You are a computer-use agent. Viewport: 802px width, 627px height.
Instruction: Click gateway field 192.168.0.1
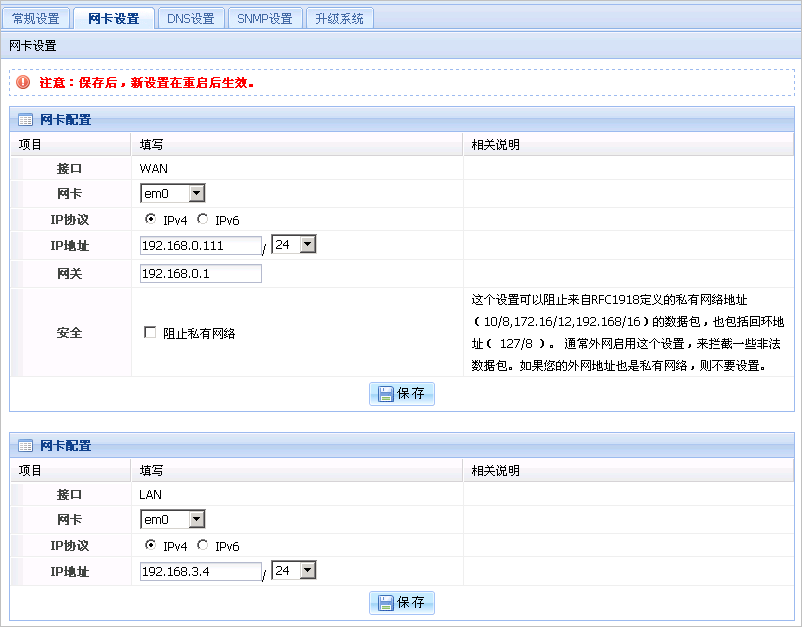coord(201,274)
